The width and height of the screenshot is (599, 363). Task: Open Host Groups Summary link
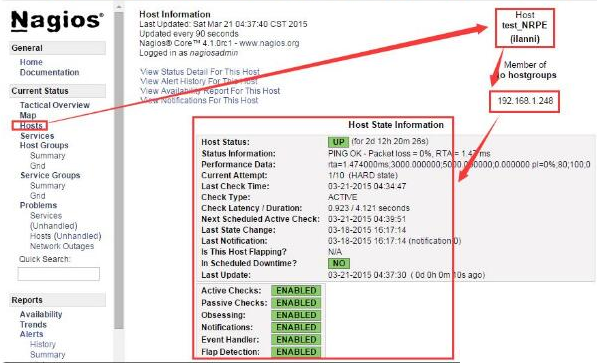48,156
